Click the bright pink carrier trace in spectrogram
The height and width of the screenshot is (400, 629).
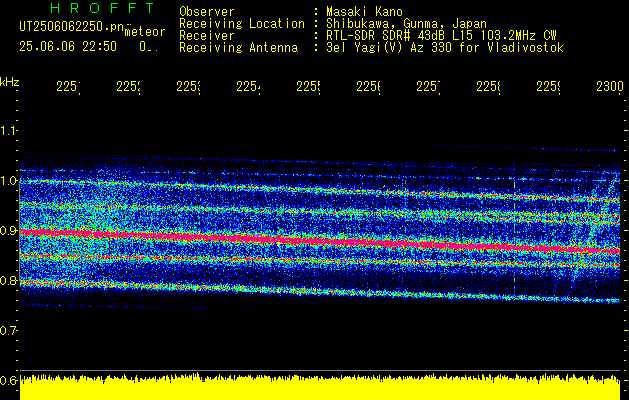pyautogui.click(x=320, y=241)
